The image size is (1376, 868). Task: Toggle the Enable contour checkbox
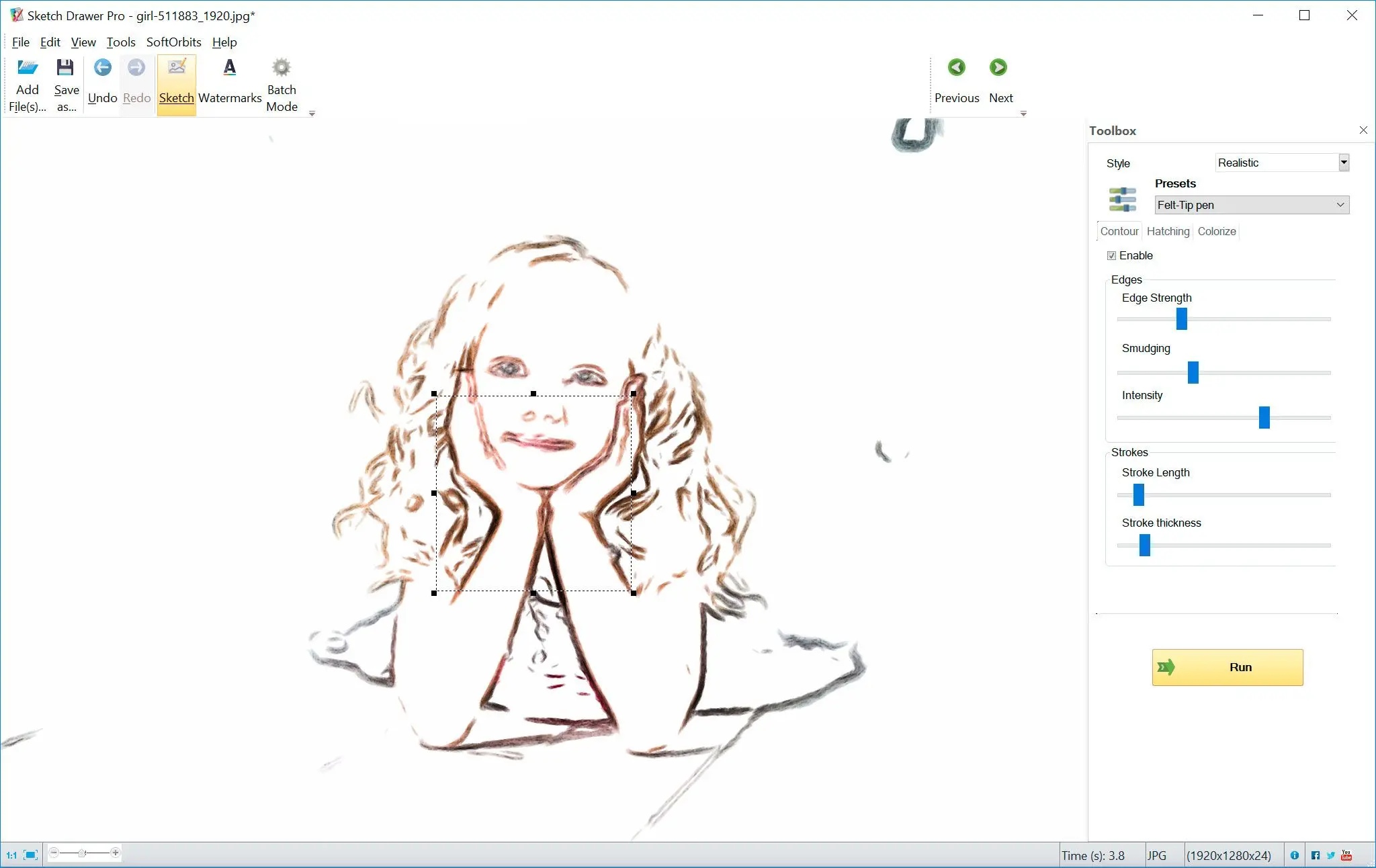click(x=1111, y=255)
